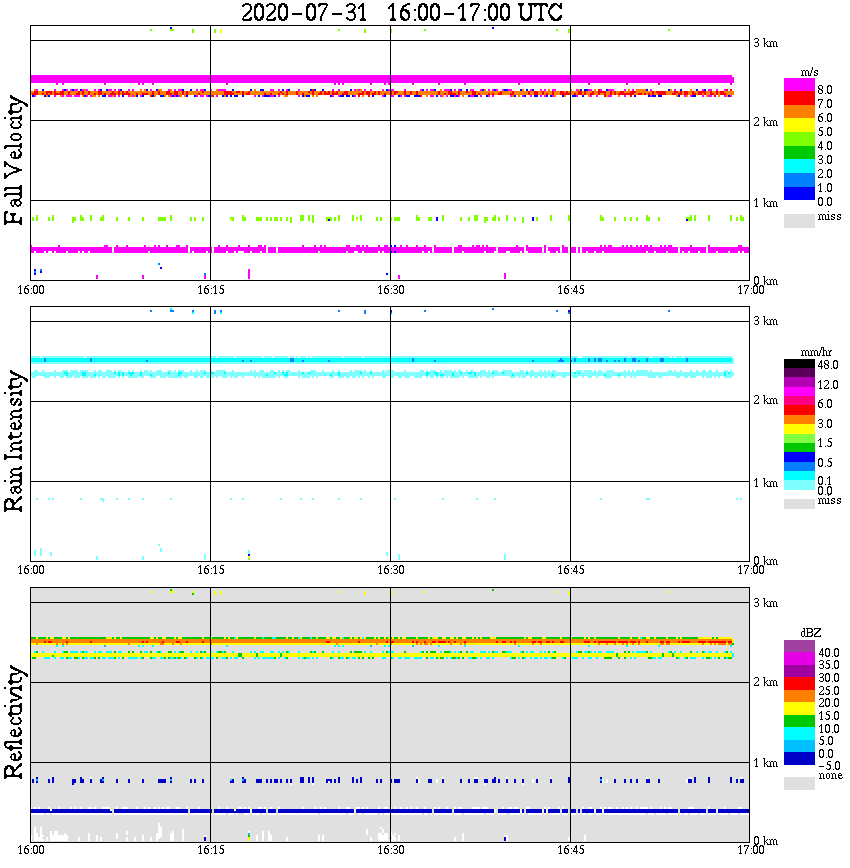This screenshot has height=868, width=850.
Task: Select the yellow swatch in the mm/hr legend
Action: 799,429
